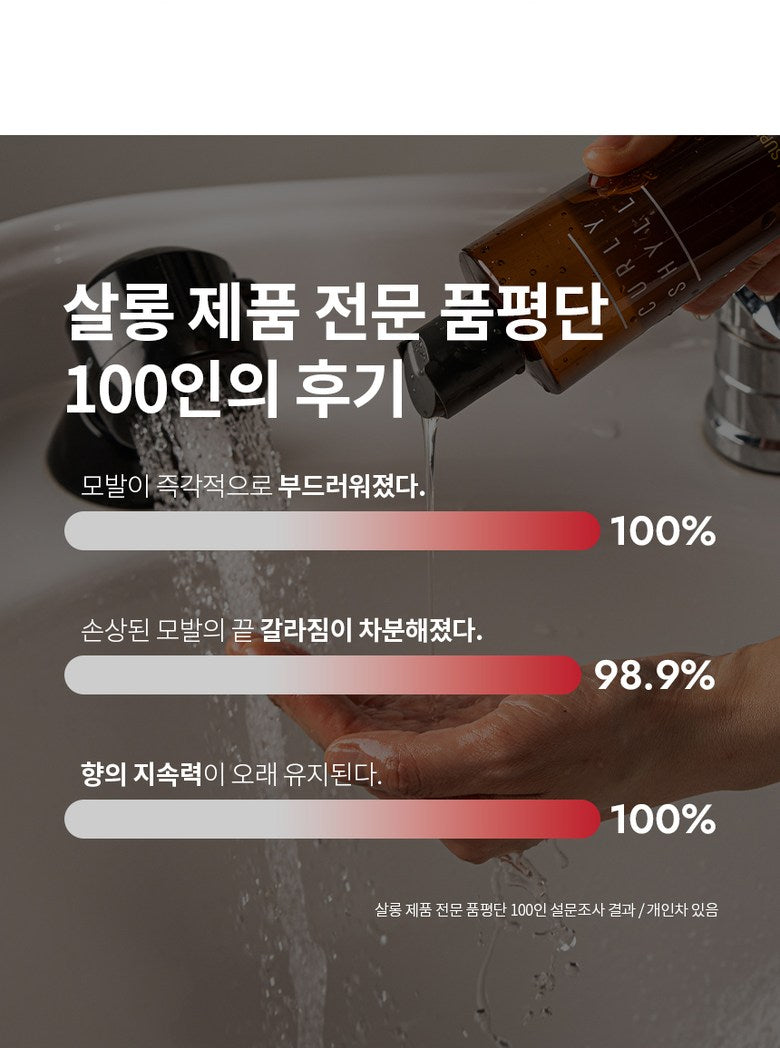The image size is (780, 1048).
Task: Select the text '모발이 즉각적으로 부드러워졌다.'
Action: tap(253, 488)
